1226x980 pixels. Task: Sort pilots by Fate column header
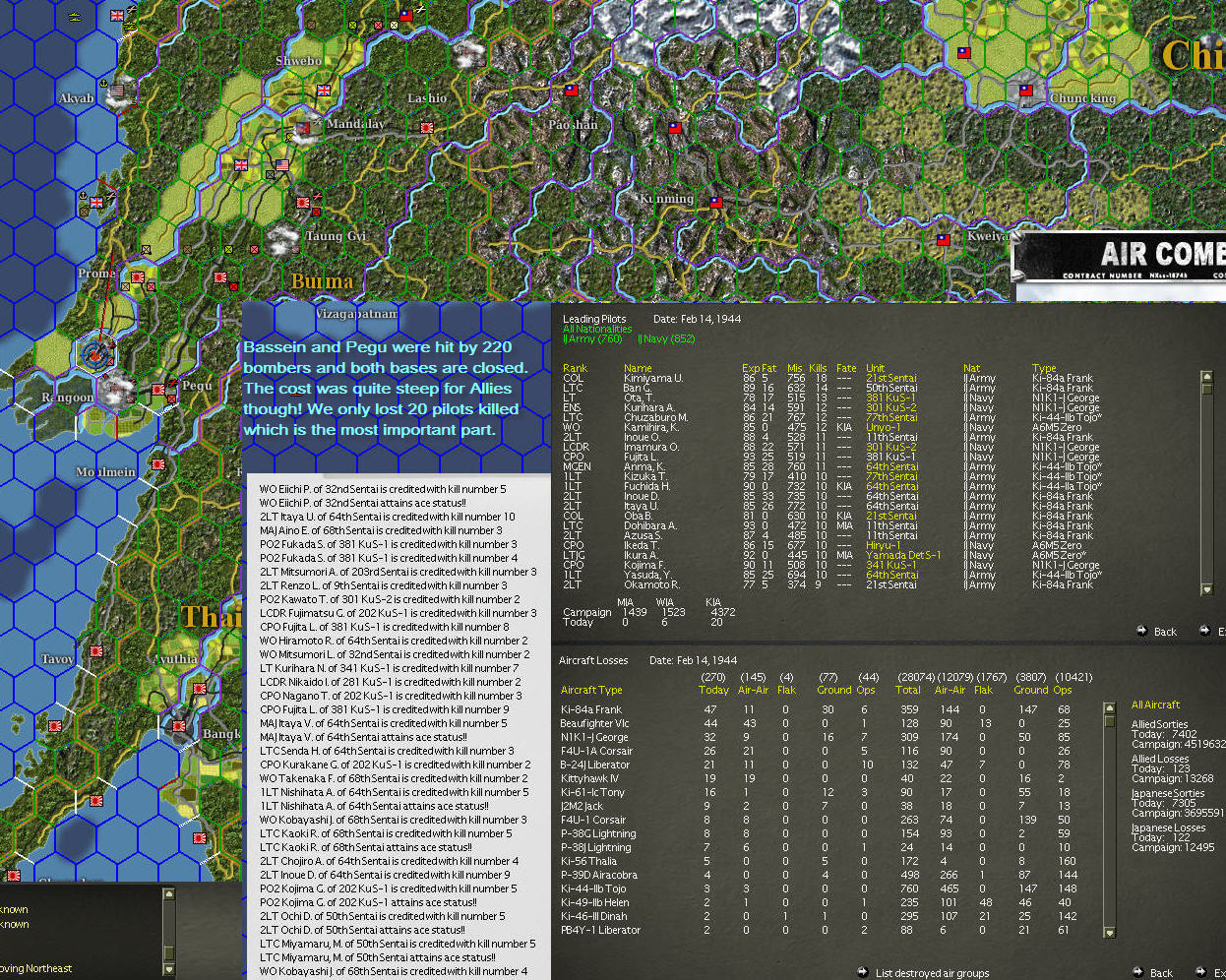[846, 368]
